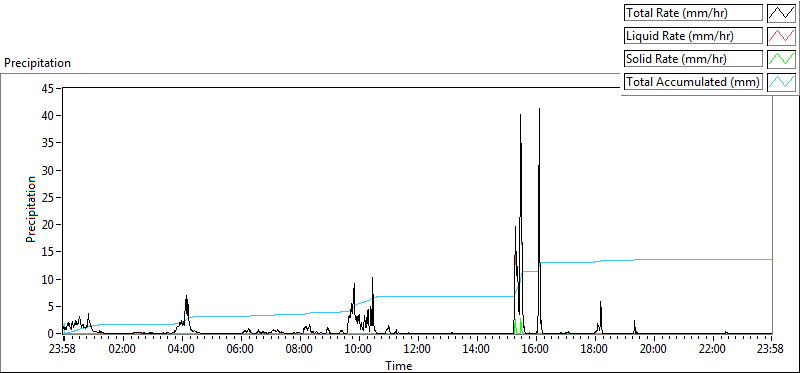Click the Precipitation chart title
The width and height of the screenshot is (800, 373).
pyautogui.click(x=37, y=63)
